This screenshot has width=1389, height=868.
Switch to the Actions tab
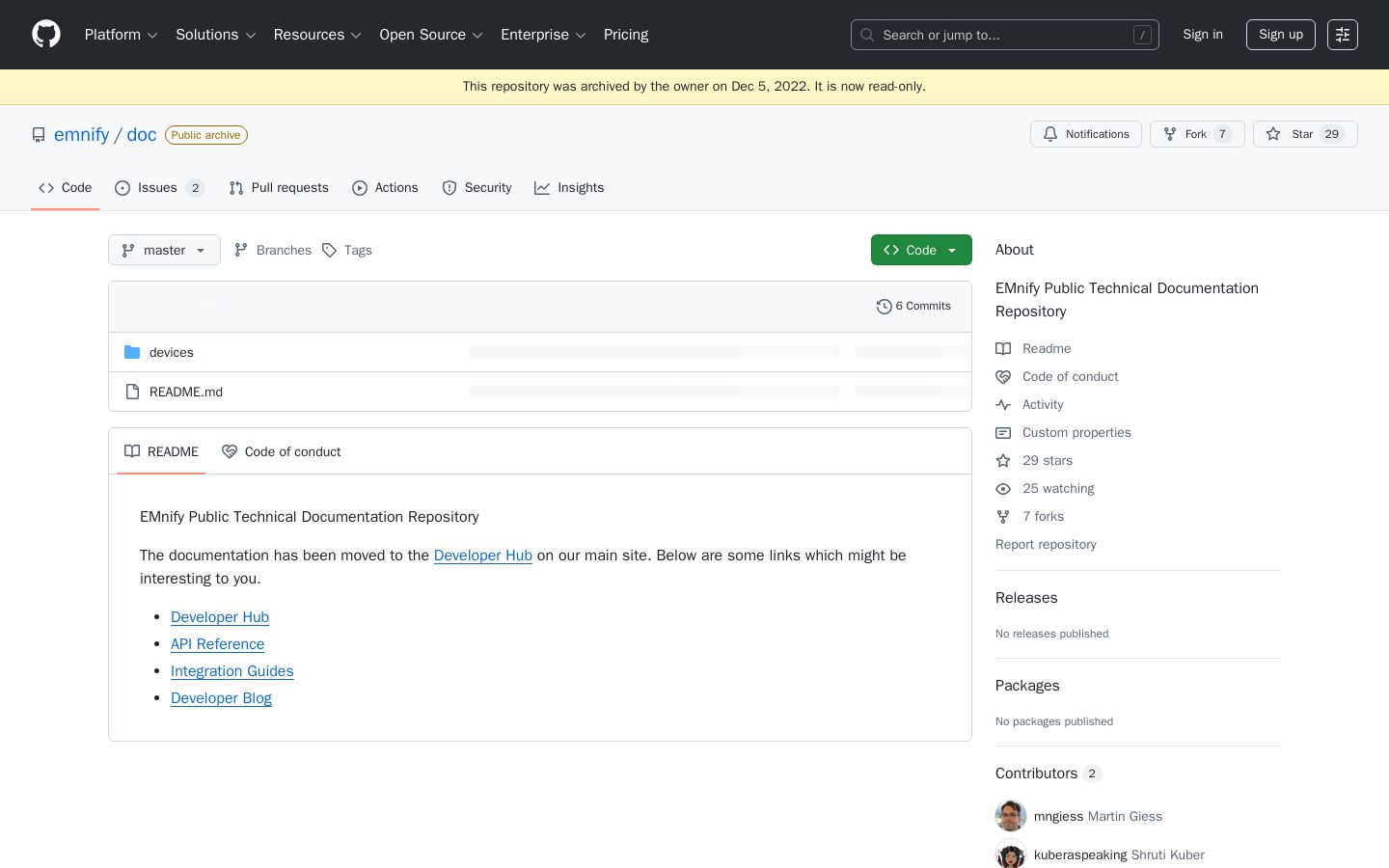pos(385,188)
